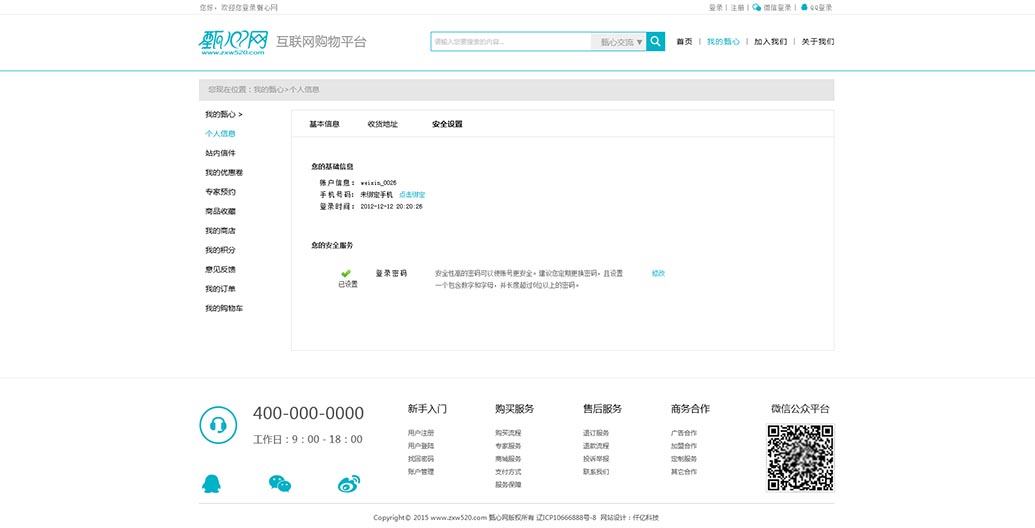Select 我的订单 in the sidebar
The image size is (1035, 528).
(x=220, y=289)
